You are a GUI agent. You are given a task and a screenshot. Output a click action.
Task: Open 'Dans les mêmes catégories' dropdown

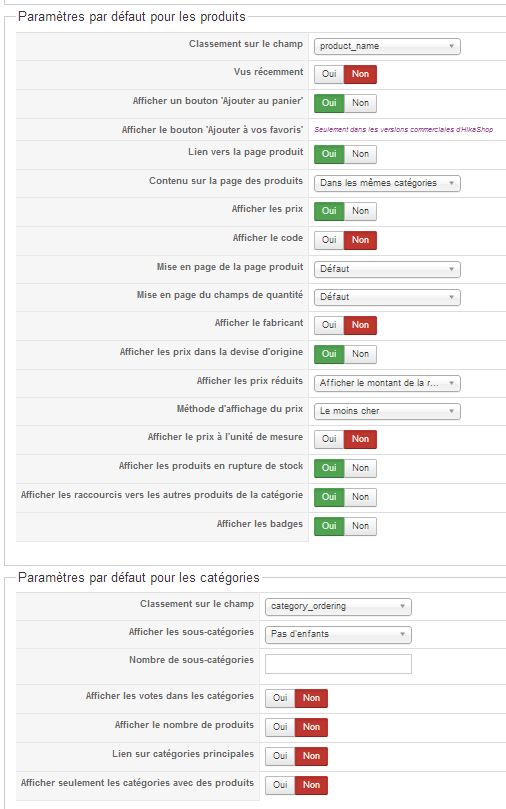coord(387,183)
